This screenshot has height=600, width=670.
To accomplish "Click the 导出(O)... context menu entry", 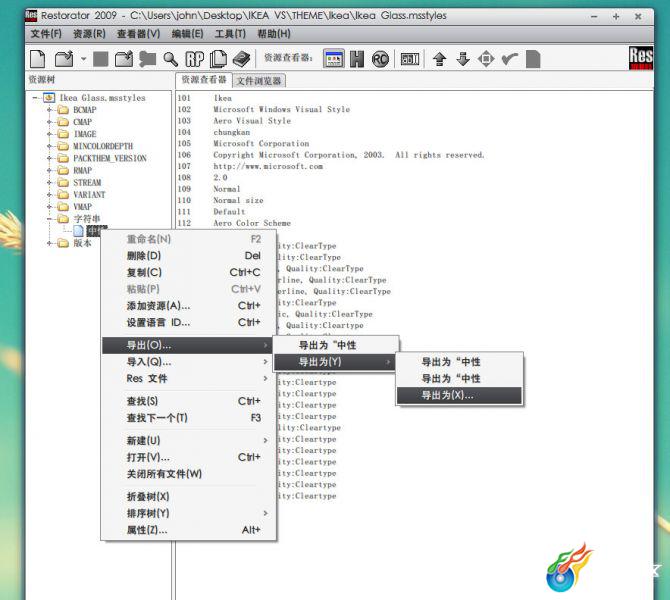I will tap(187, 345).
